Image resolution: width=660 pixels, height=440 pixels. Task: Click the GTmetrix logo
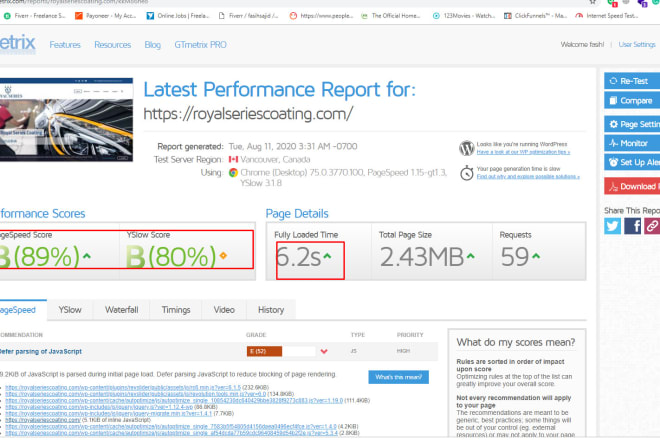17,43
